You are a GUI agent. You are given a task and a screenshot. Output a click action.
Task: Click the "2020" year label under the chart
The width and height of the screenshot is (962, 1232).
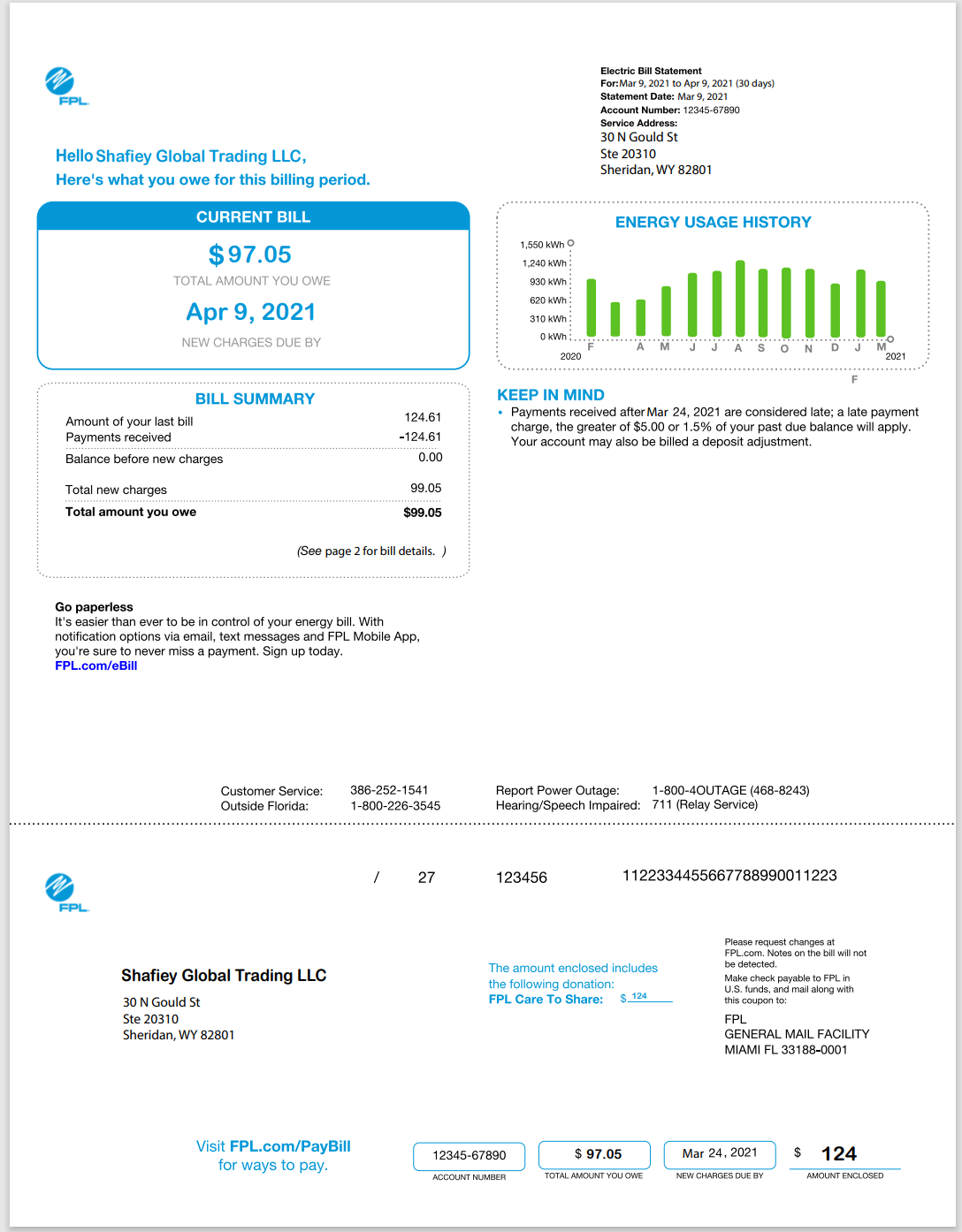(x=570, y=356)
